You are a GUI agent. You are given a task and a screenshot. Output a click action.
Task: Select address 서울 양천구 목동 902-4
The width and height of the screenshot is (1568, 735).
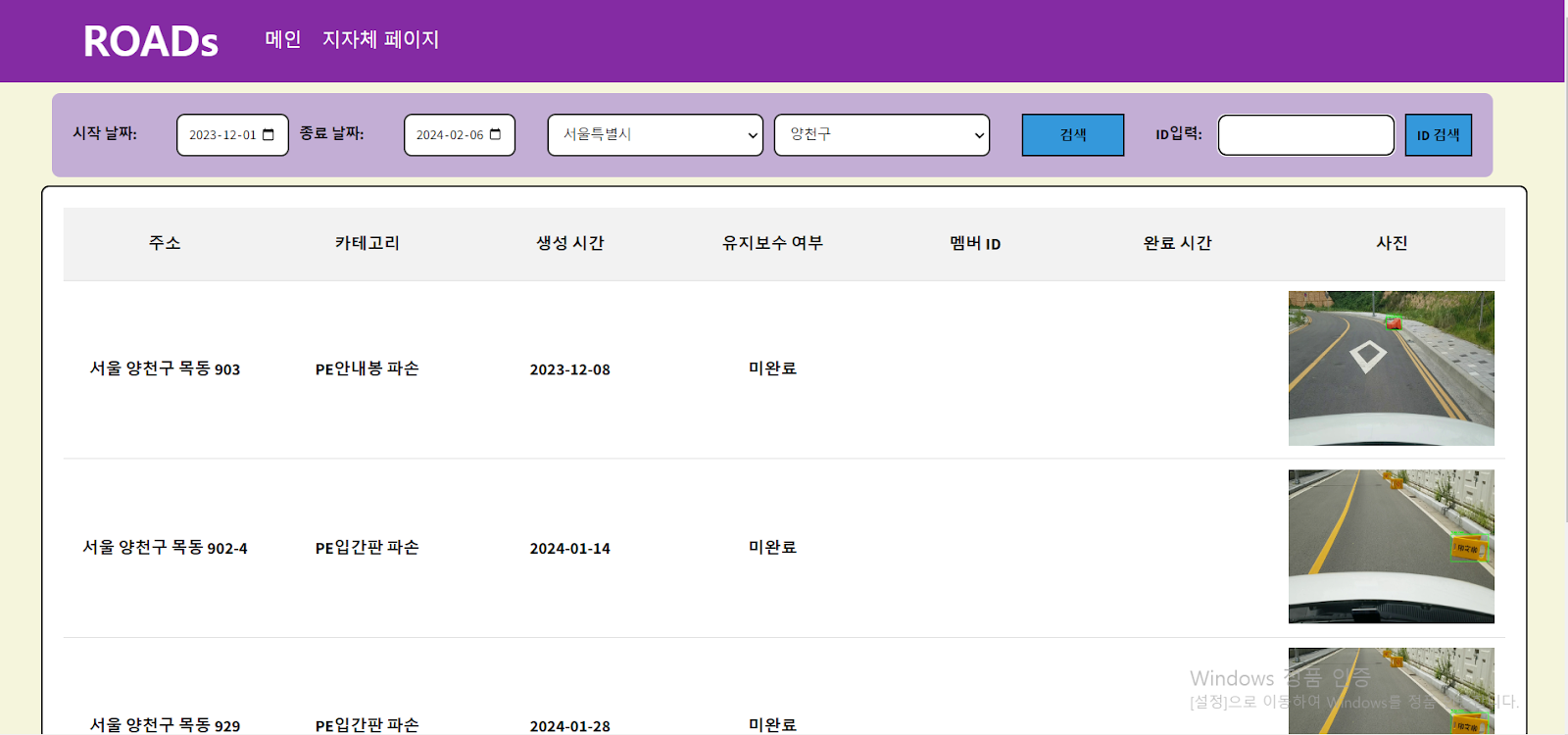[165, 548]
